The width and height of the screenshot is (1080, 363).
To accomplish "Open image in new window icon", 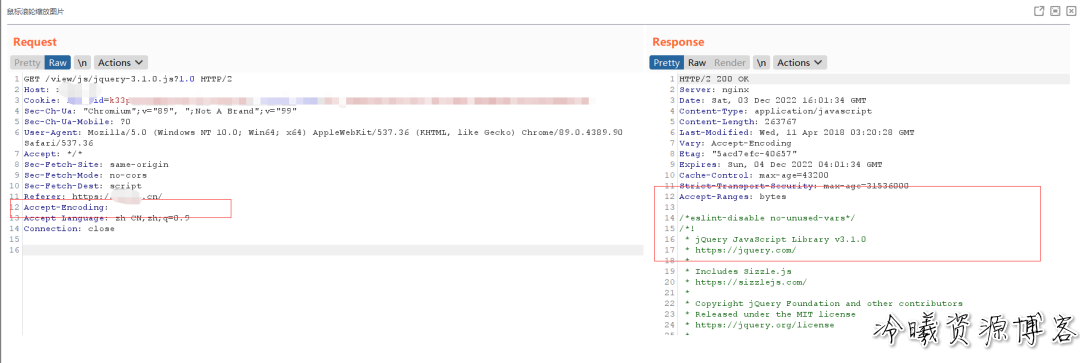I will (1039, 11).
